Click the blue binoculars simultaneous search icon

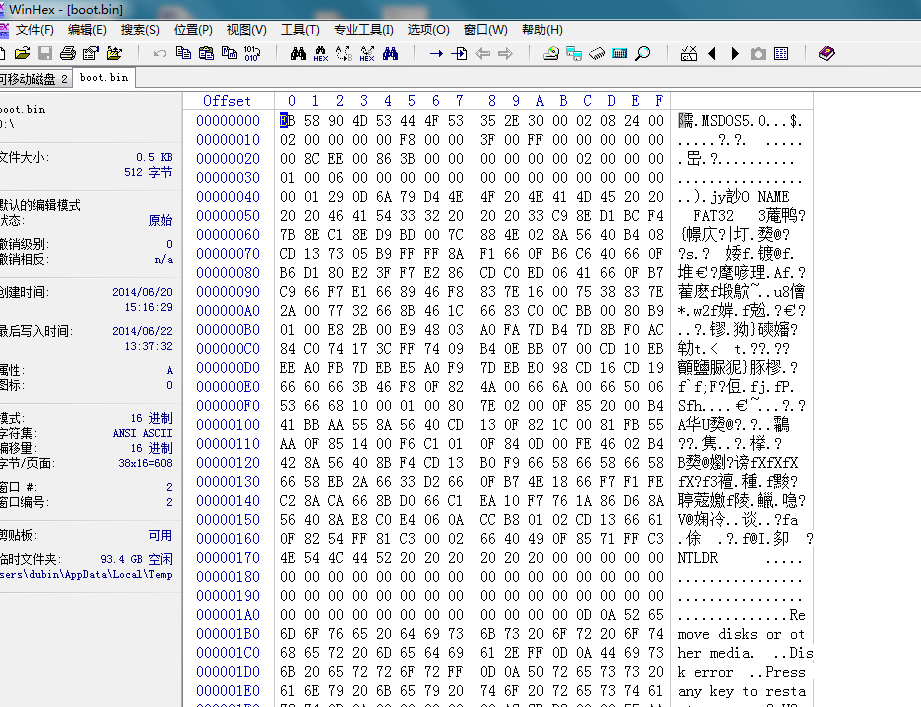click(391, 53)
